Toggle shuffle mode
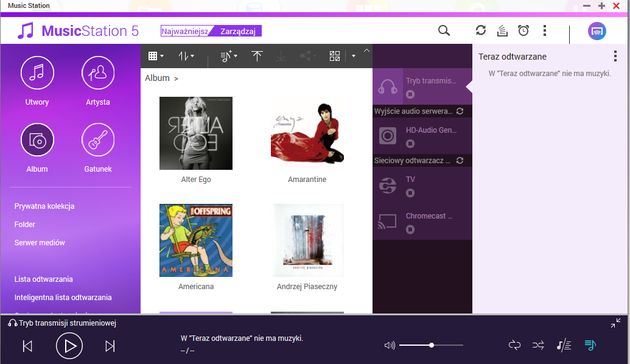This screenshot has width=630, height=364. [538, 345]
